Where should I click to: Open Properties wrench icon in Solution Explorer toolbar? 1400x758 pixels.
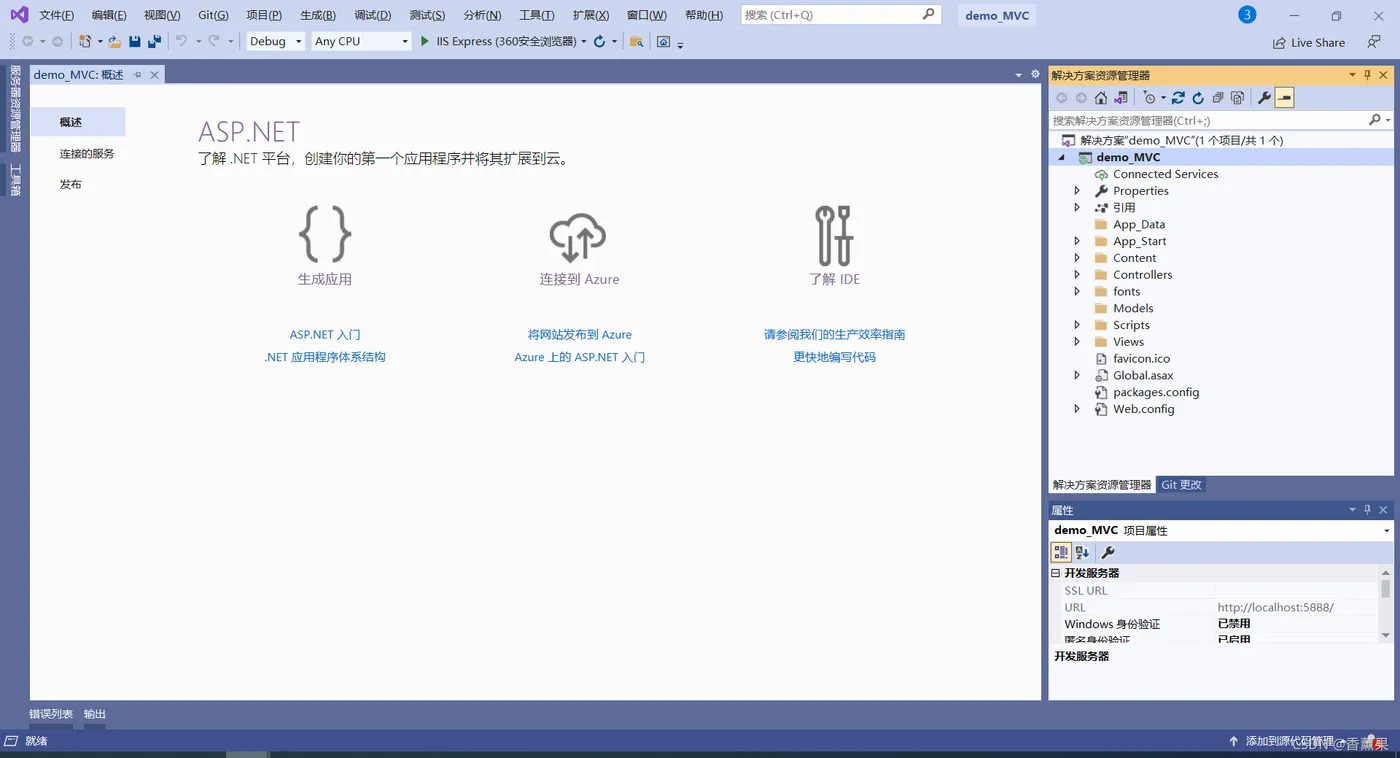[1264, 98]
